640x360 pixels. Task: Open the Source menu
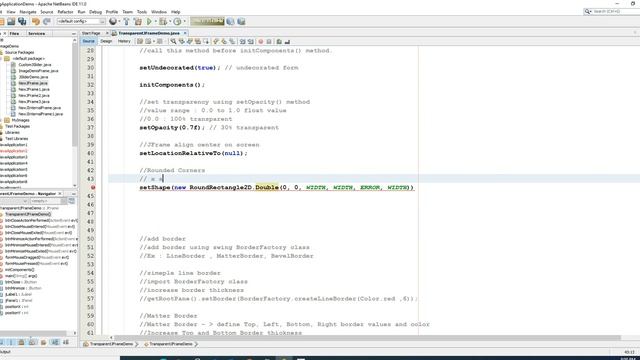click(x=47, y=12)
